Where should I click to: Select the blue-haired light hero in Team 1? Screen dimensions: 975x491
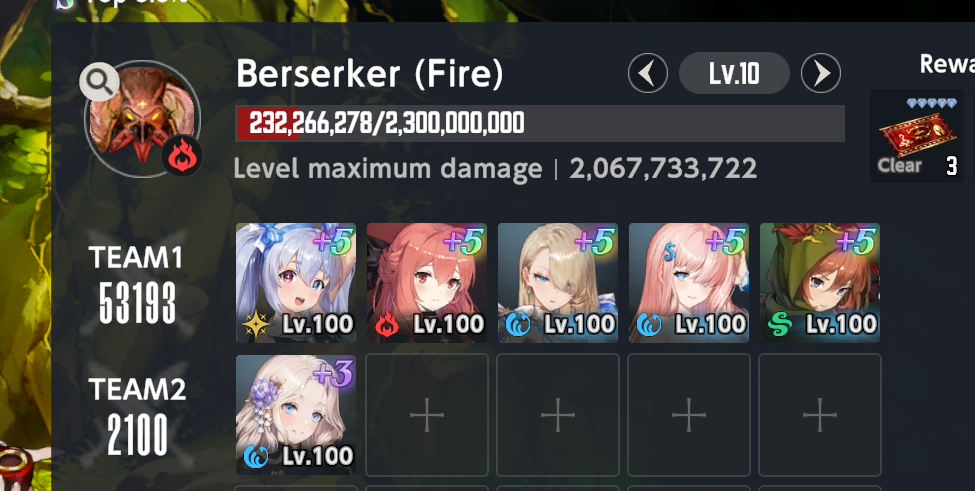[x=296, y=283]
